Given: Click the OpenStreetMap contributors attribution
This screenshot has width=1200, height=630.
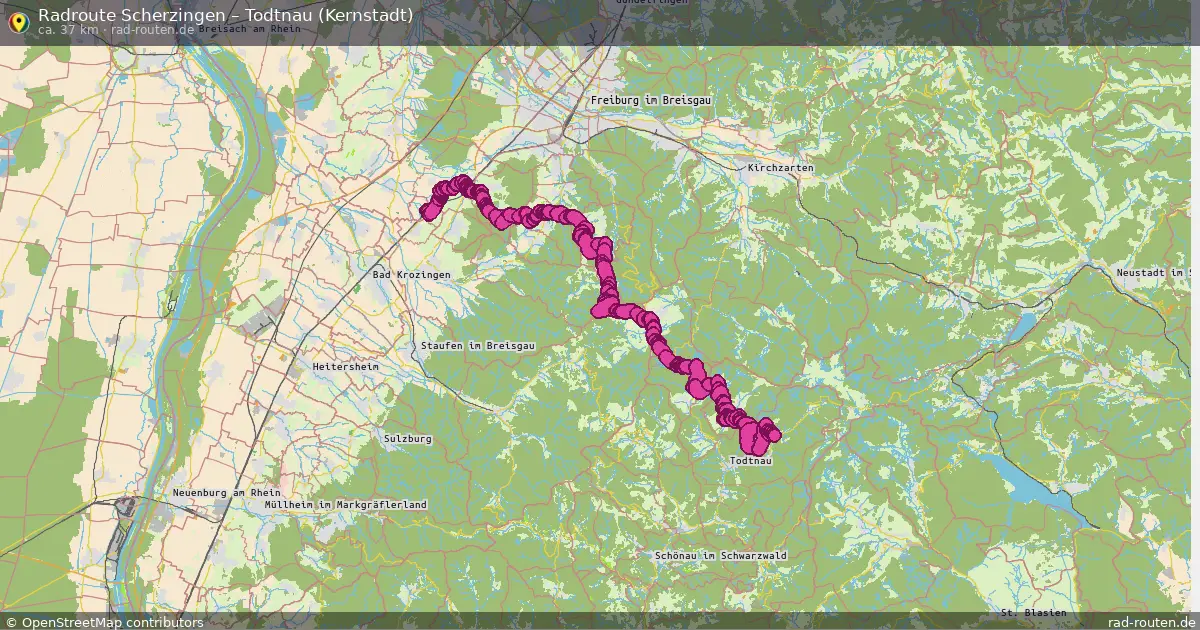Looking at the screenshot, I should pyautogui.click(x=104, y=622).
